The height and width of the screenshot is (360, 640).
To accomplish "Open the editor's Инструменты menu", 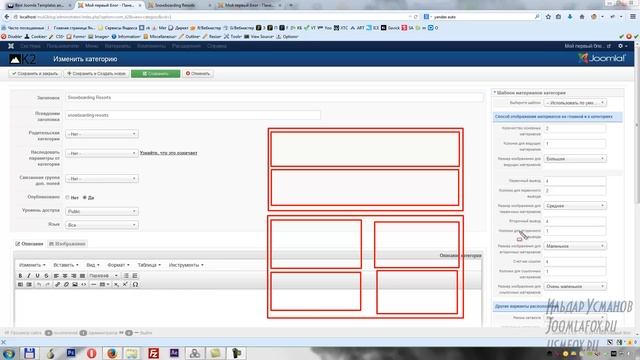I will coord(186,265).
